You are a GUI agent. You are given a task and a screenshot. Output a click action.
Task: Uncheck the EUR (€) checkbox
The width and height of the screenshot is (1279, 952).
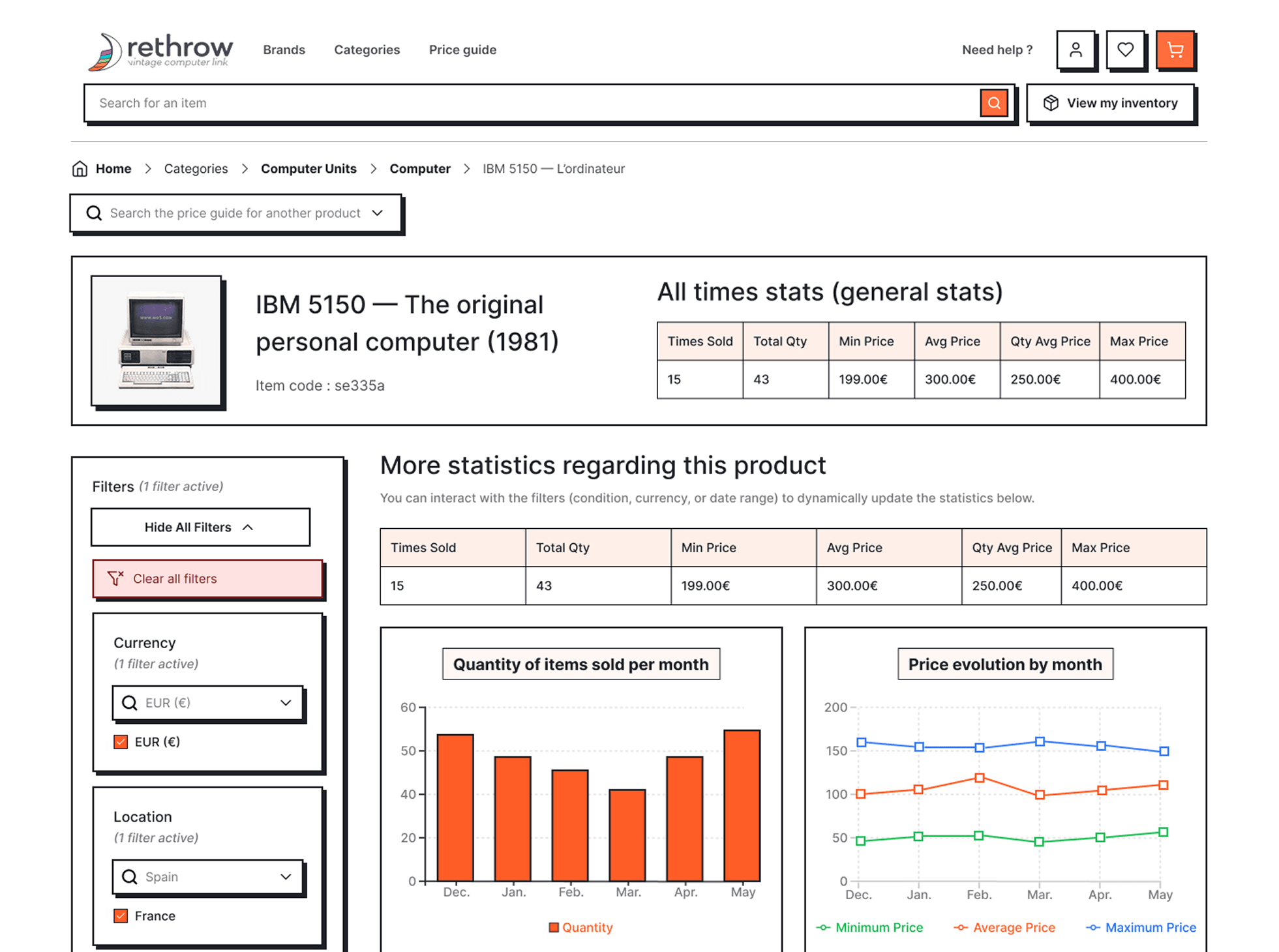click(121, 742)
